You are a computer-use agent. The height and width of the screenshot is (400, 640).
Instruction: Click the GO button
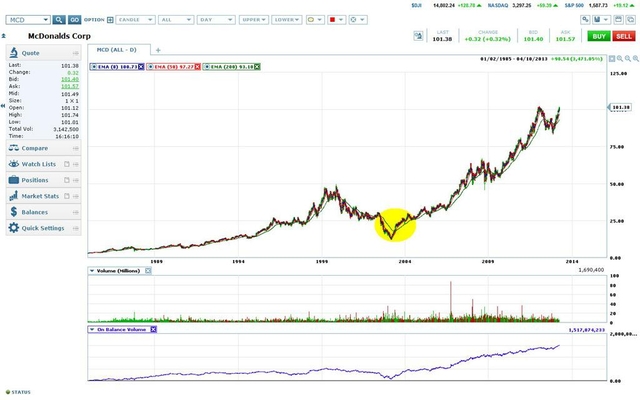click(74, 20)
